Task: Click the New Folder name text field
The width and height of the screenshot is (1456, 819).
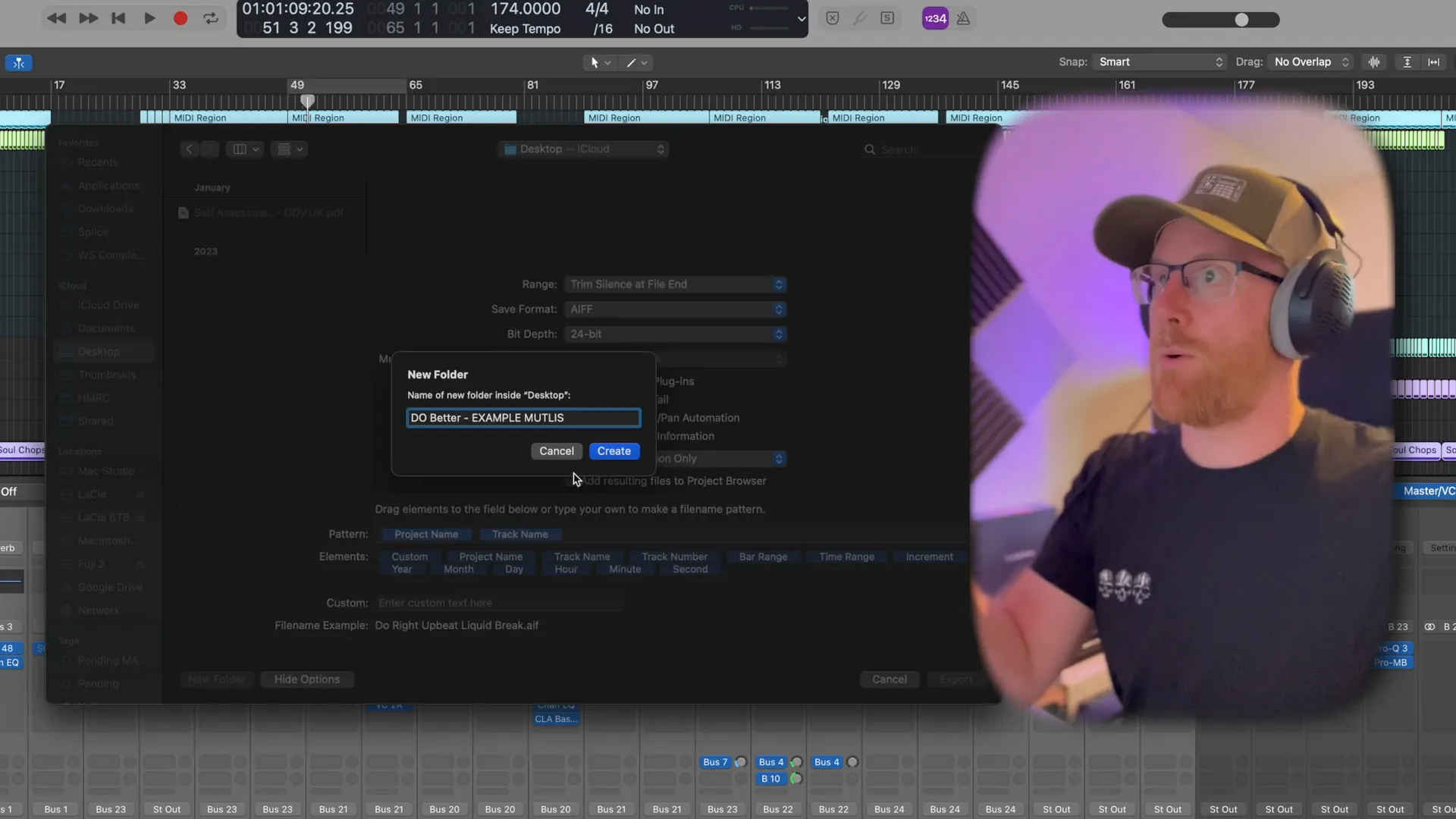Action: click(x=523, y=418)
